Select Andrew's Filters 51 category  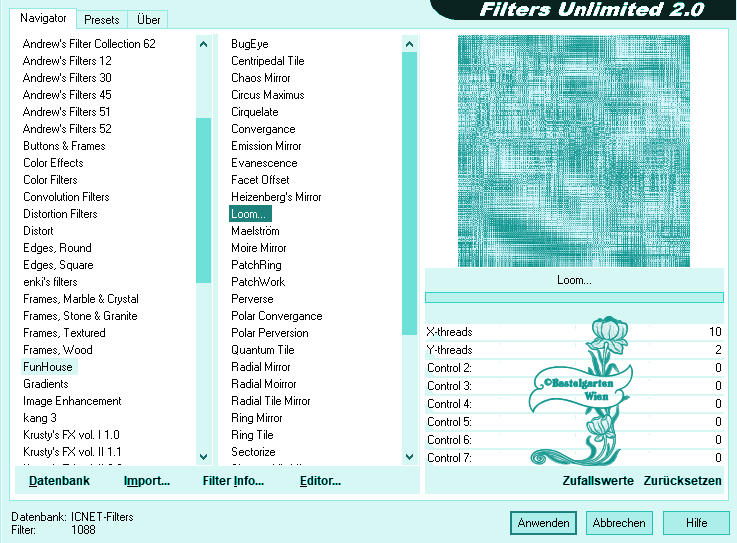66,111
